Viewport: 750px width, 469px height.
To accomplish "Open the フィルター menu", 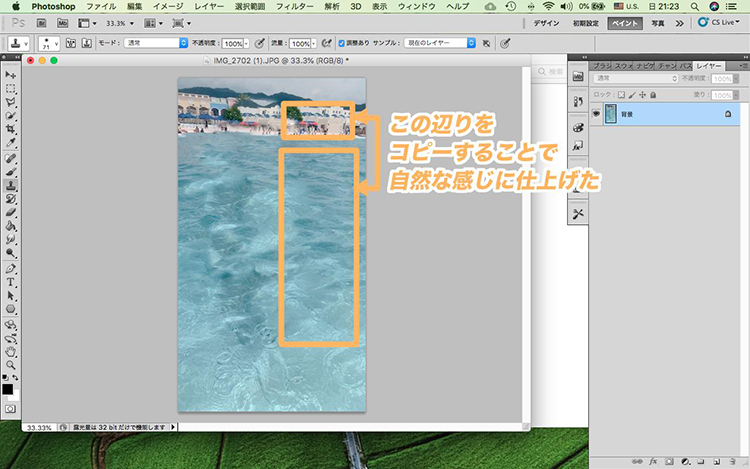I will click(295, 6).
